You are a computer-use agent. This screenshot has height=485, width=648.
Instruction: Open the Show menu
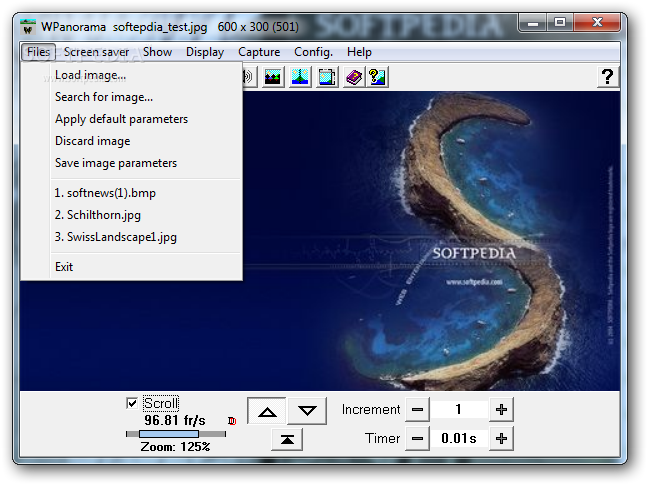pyautogui.click(x=157, y=52)
